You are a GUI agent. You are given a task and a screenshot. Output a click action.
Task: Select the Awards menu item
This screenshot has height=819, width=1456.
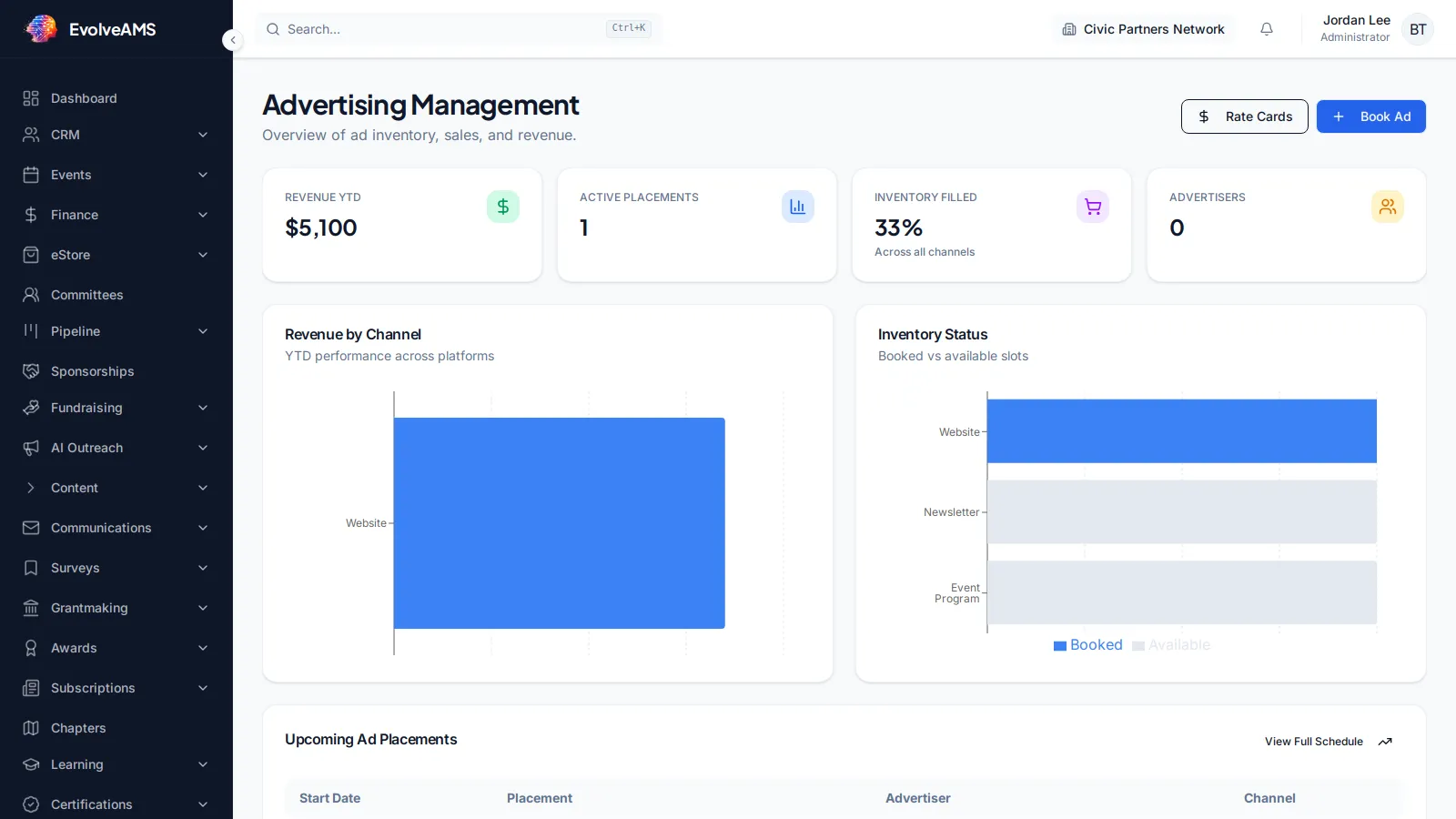[x=116, y=648]
